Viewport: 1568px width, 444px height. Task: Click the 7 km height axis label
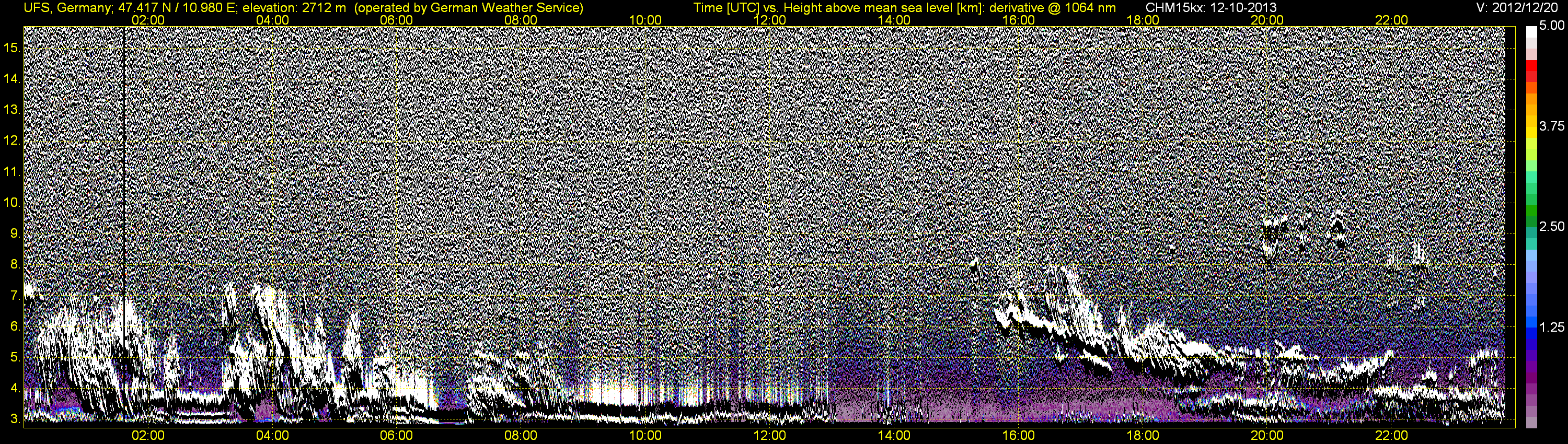click(x=15, y=296)
